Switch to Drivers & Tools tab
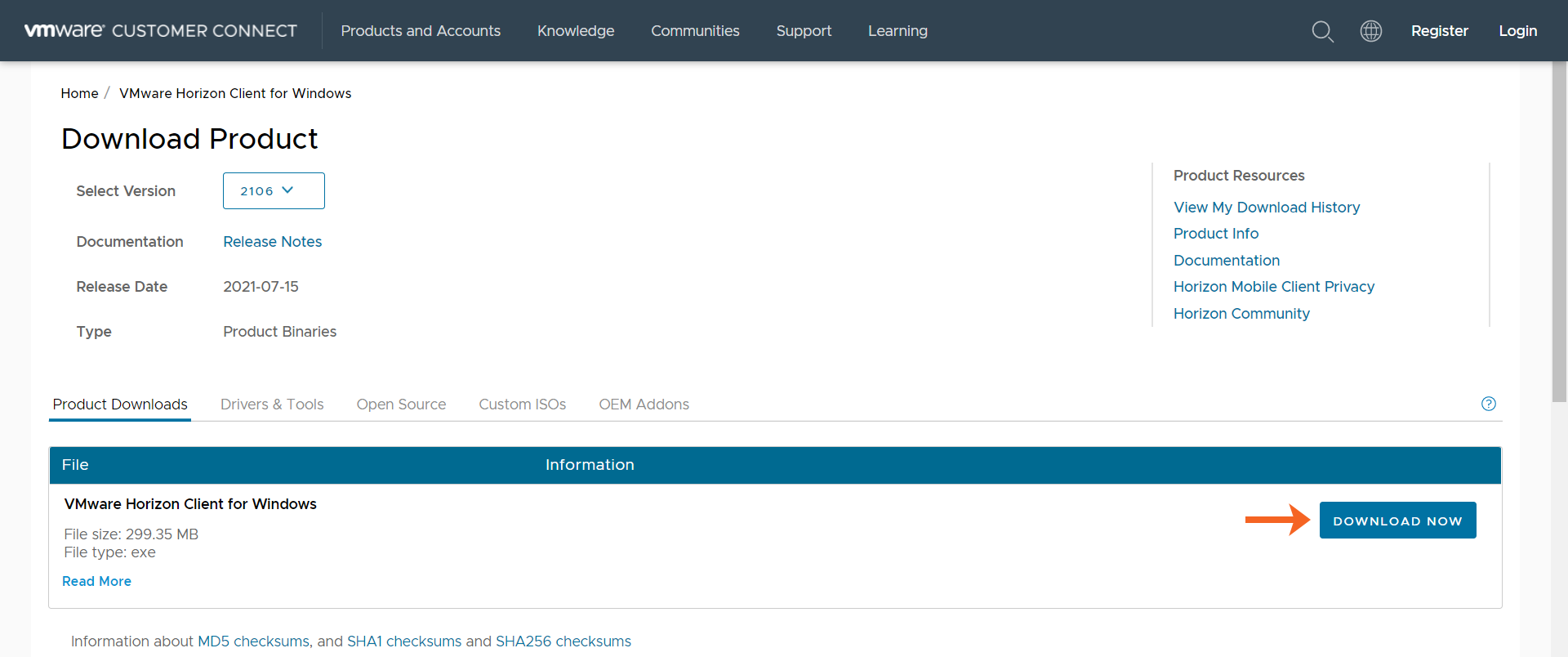Image resolution: width=1568 pixels, height=657 pixels. coord(272,404)
